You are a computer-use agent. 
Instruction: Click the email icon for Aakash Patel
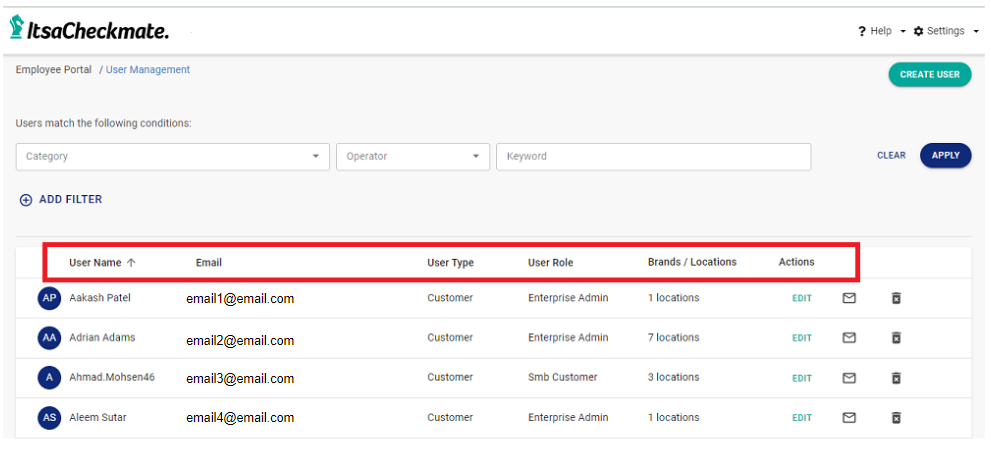849,298
